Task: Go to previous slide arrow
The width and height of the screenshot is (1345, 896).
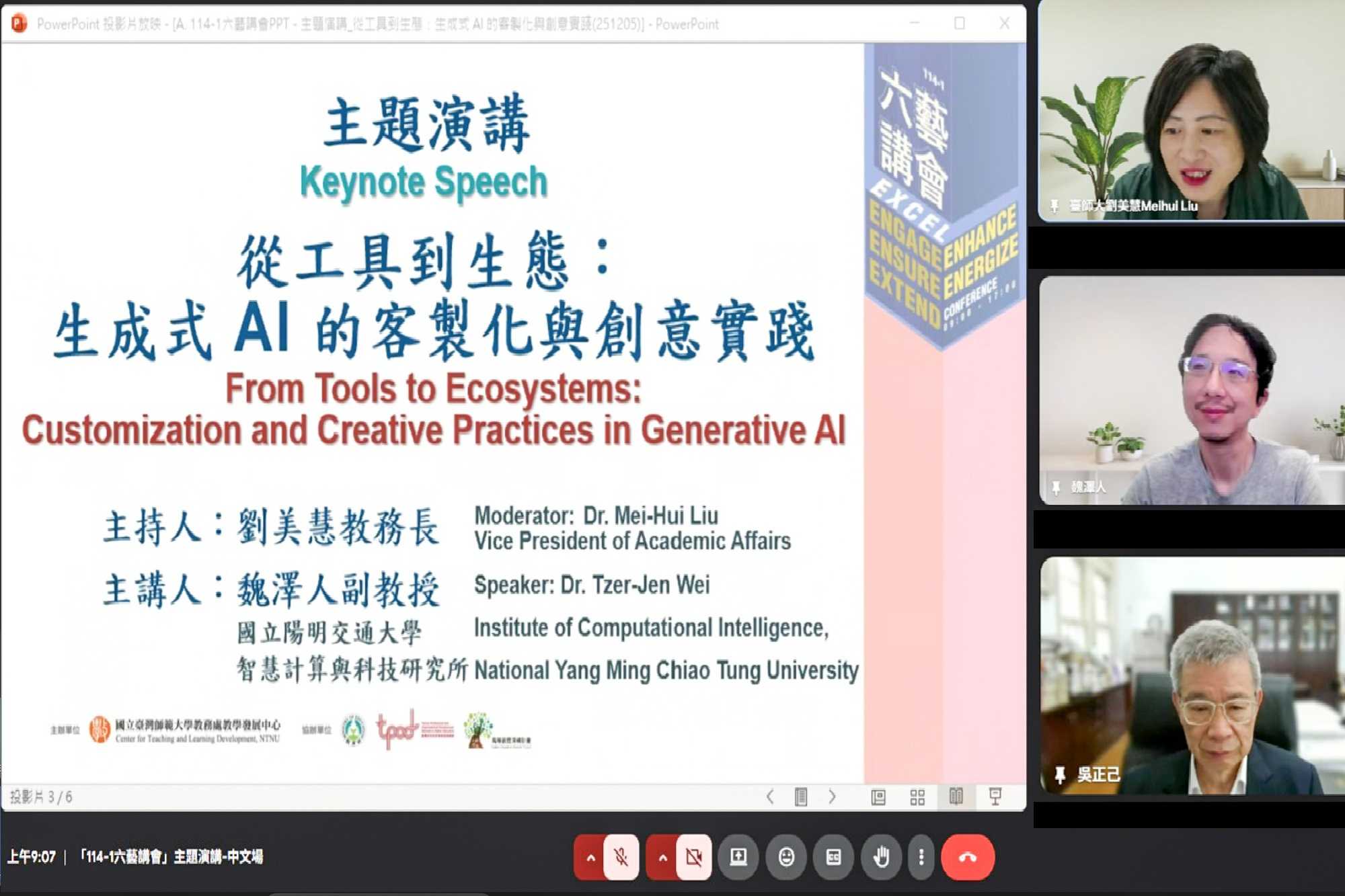Action: click(770, 797)
